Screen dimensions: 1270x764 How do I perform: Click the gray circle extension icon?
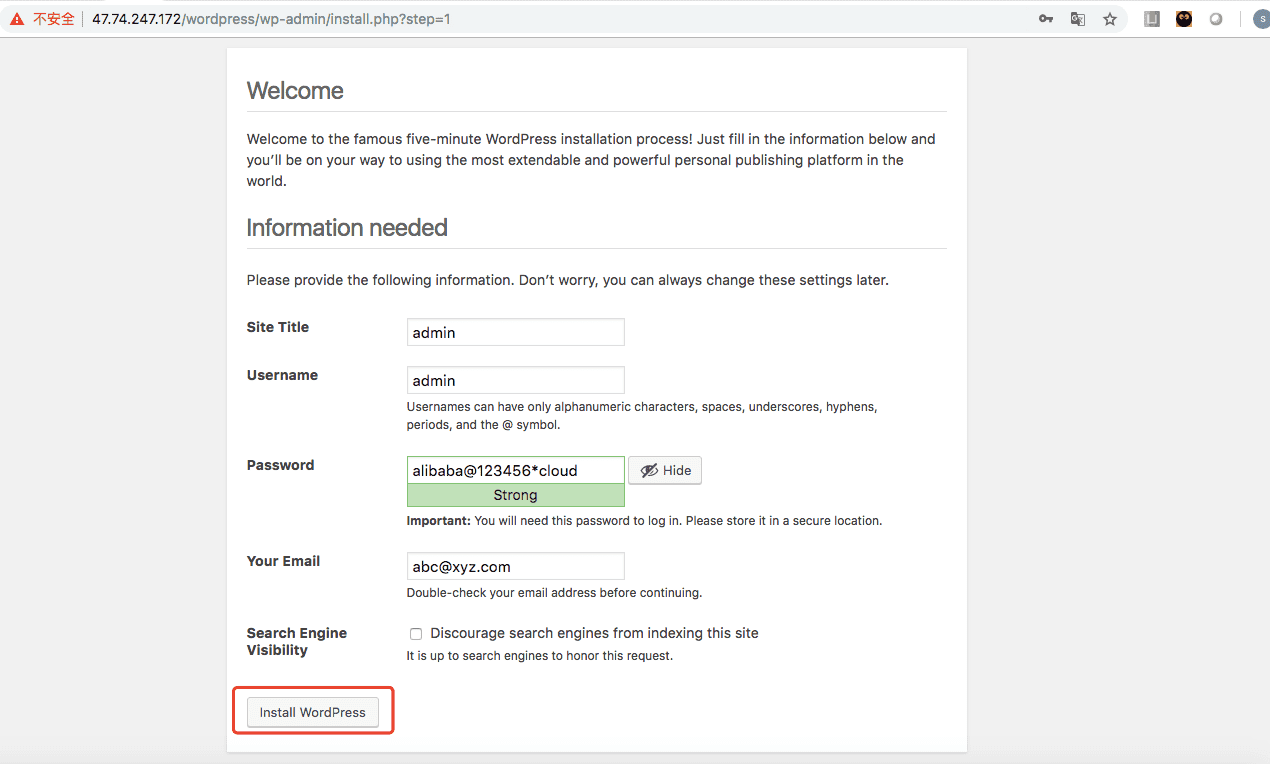coord(1216,19)
